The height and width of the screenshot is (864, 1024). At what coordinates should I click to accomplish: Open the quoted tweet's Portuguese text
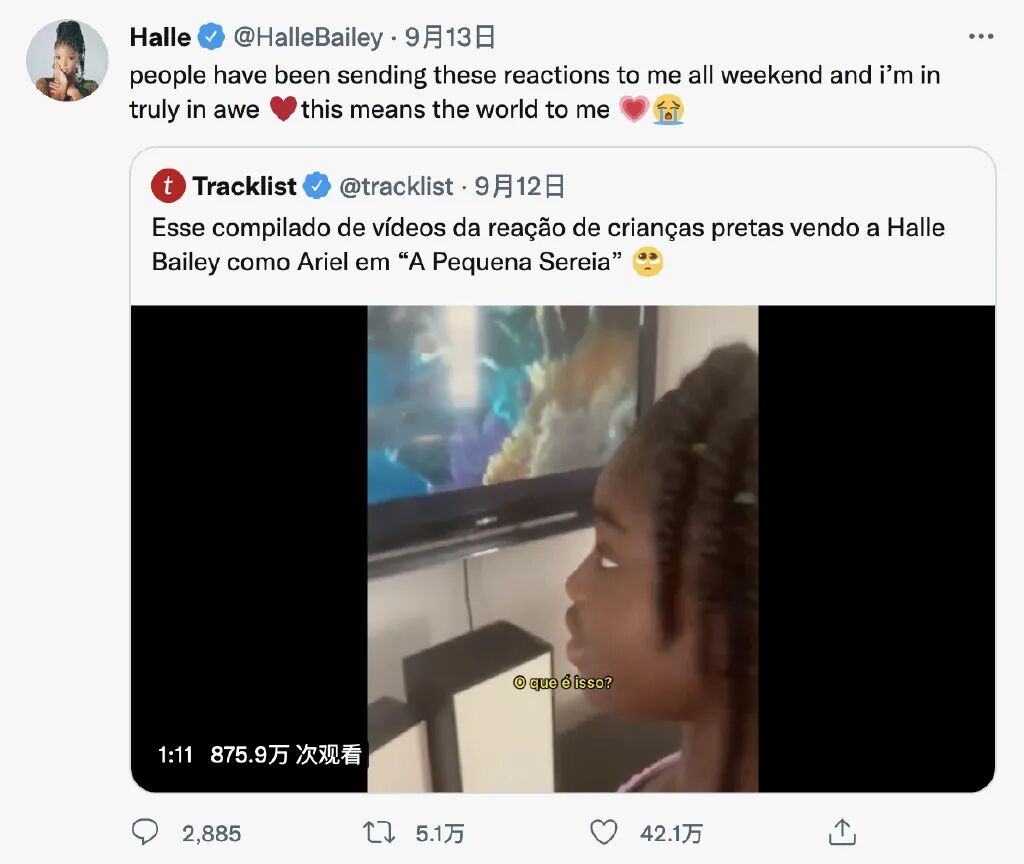[x=549, y=245]
